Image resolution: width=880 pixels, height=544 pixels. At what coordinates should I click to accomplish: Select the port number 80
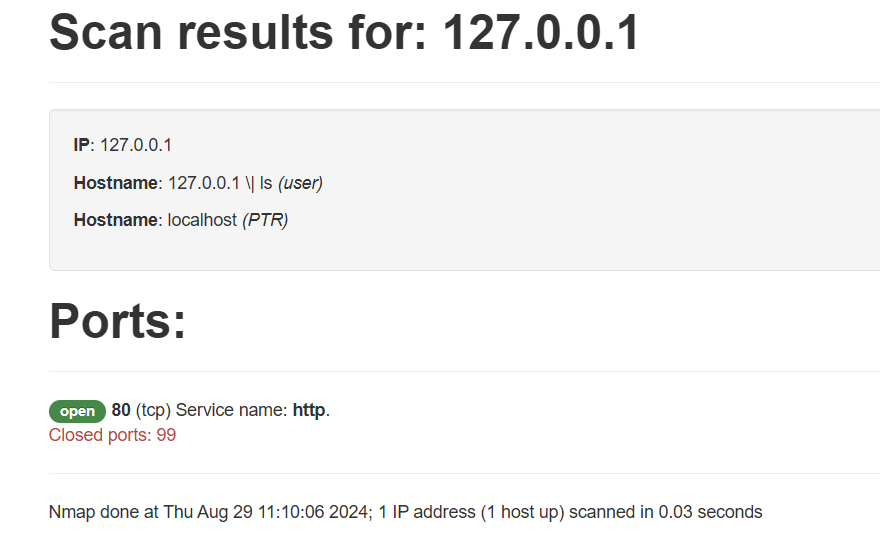[121, 410]
